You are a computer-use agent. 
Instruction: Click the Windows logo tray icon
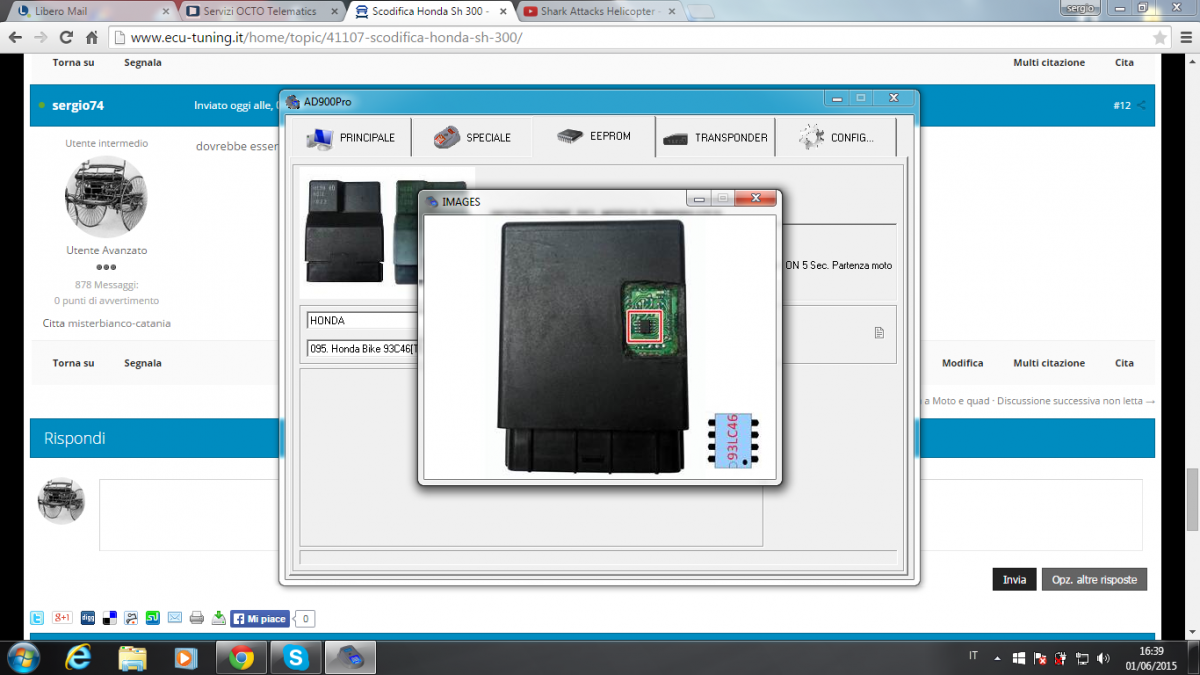tap(1019, 659)
